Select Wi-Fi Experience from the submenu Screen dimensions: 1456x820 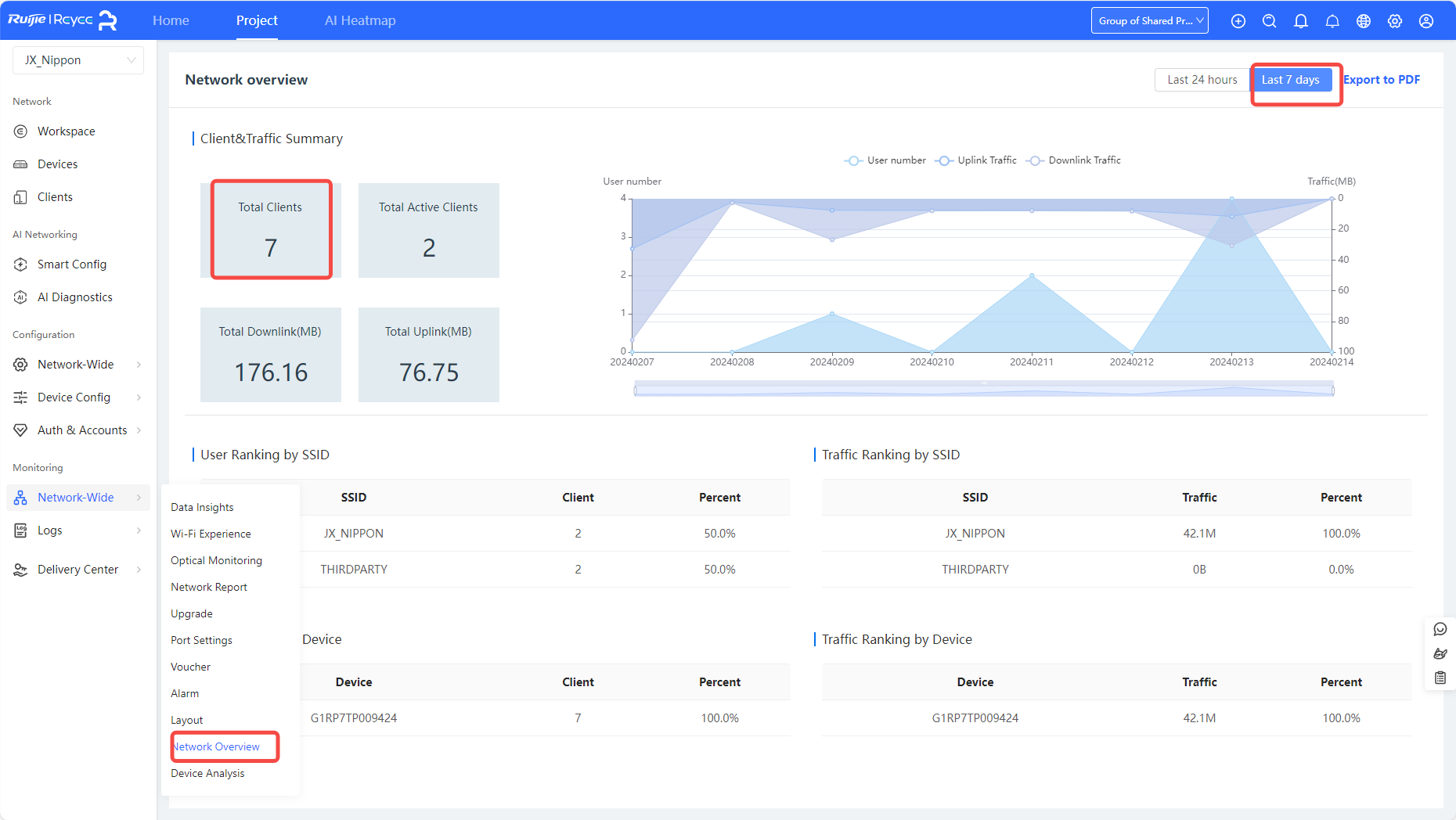pyautogui.click(x=211, y=534)
